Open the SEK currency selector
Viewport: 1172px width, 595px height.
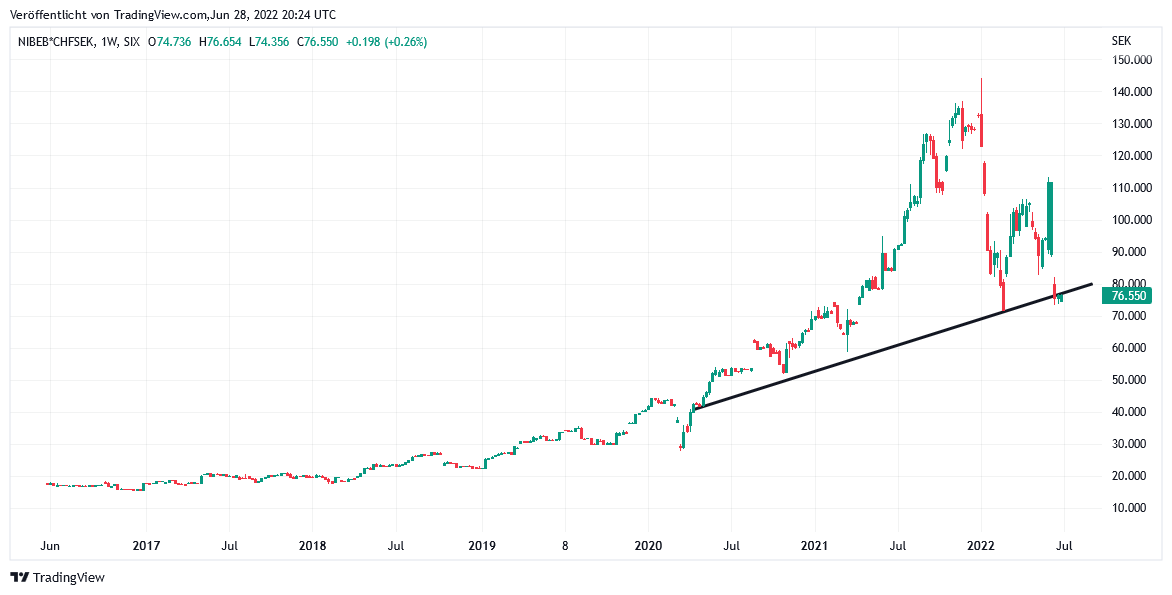tap(1121, 41)
